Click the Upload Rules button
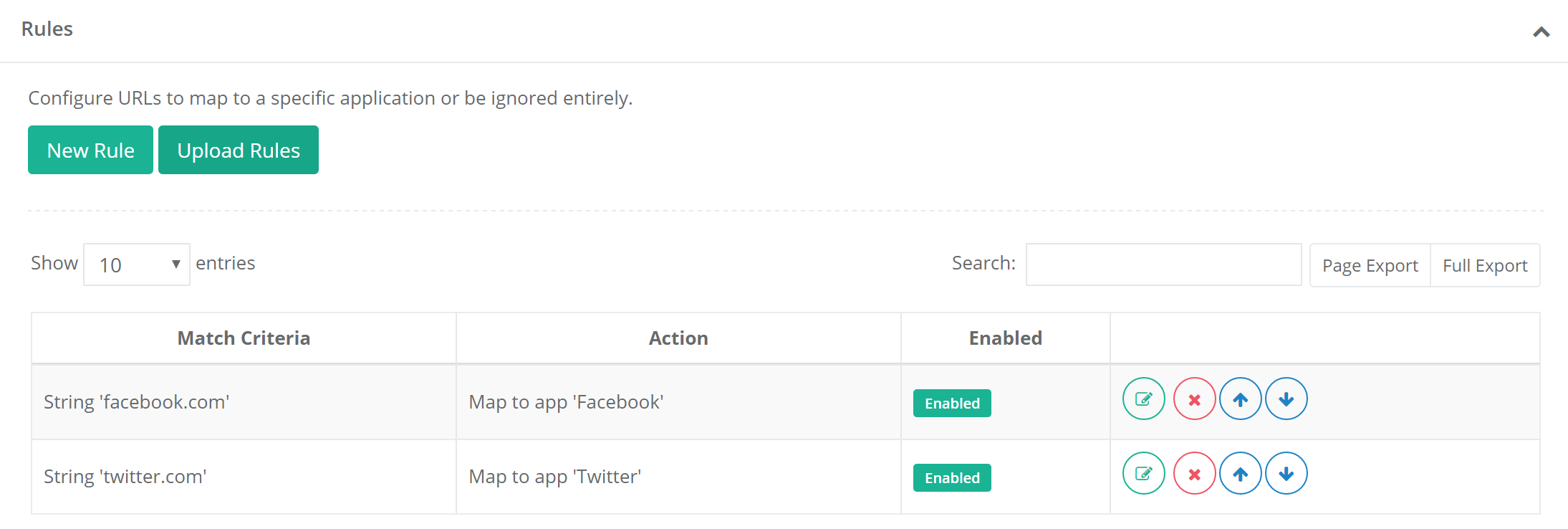Image resolution: width=1568 pixels, height=529 pixels. (x=238, y=151)
